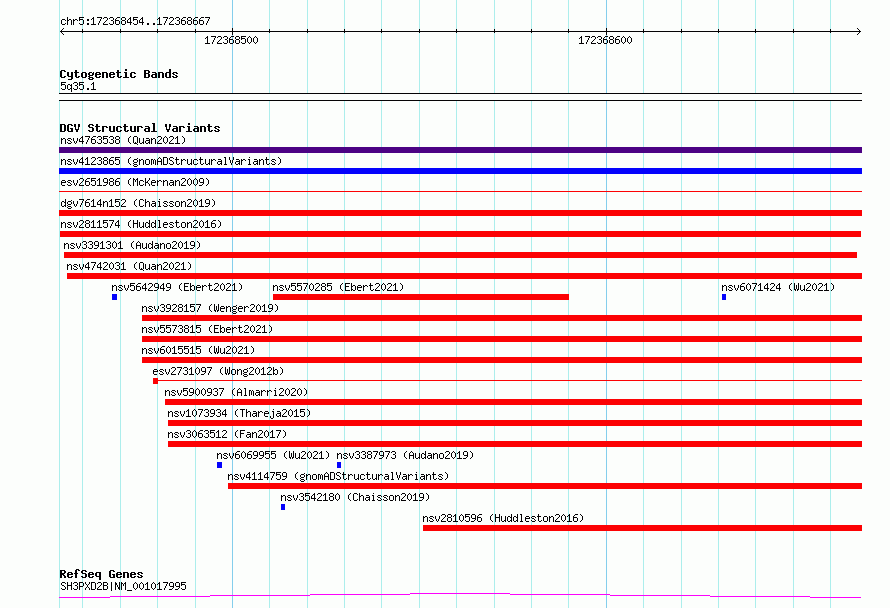Click nsv3063512 (Fan2017) label
890x608 pixels.
coord(227,434)
